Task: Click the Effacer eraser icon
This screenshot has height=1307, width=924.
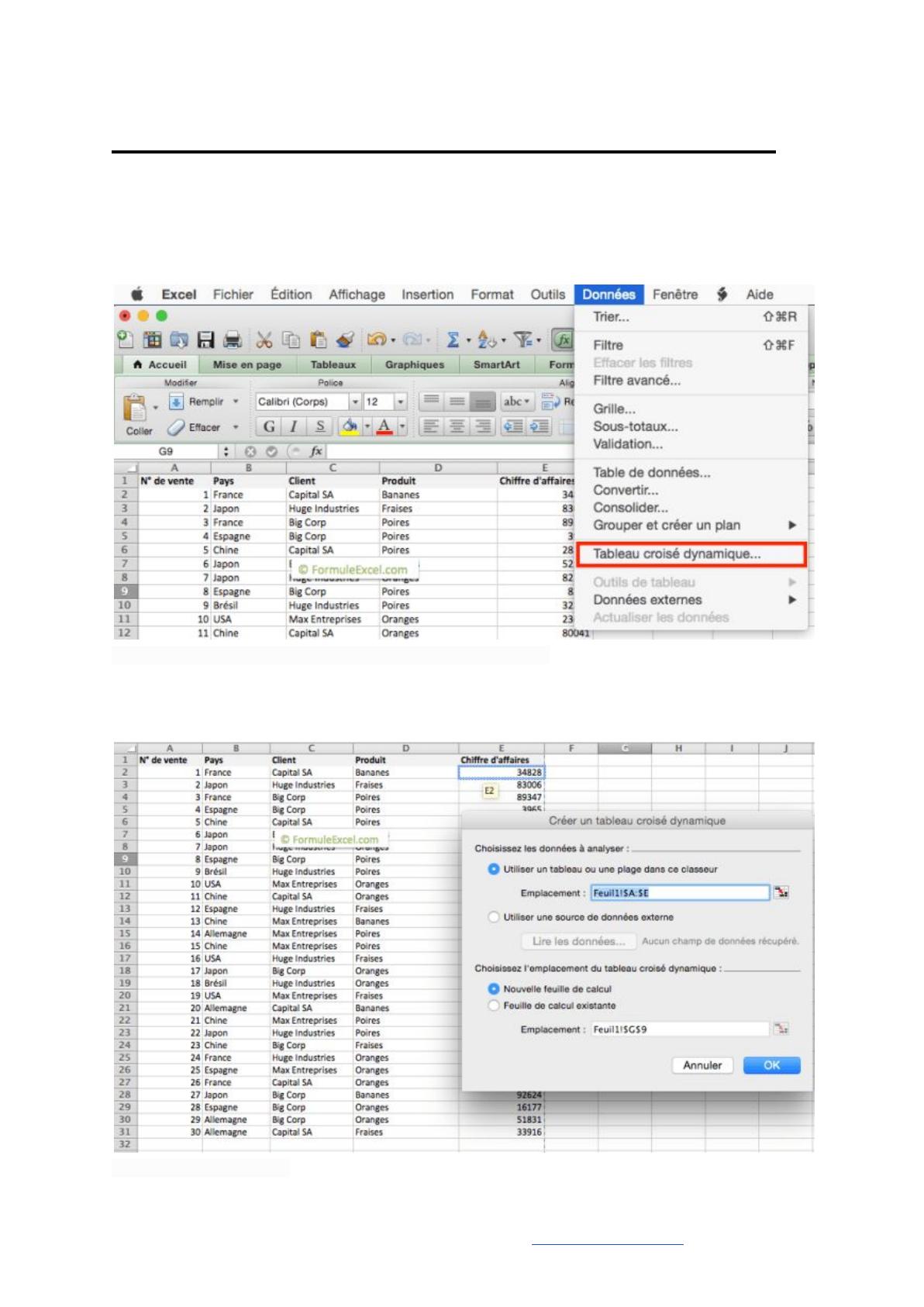Action: 177,427
